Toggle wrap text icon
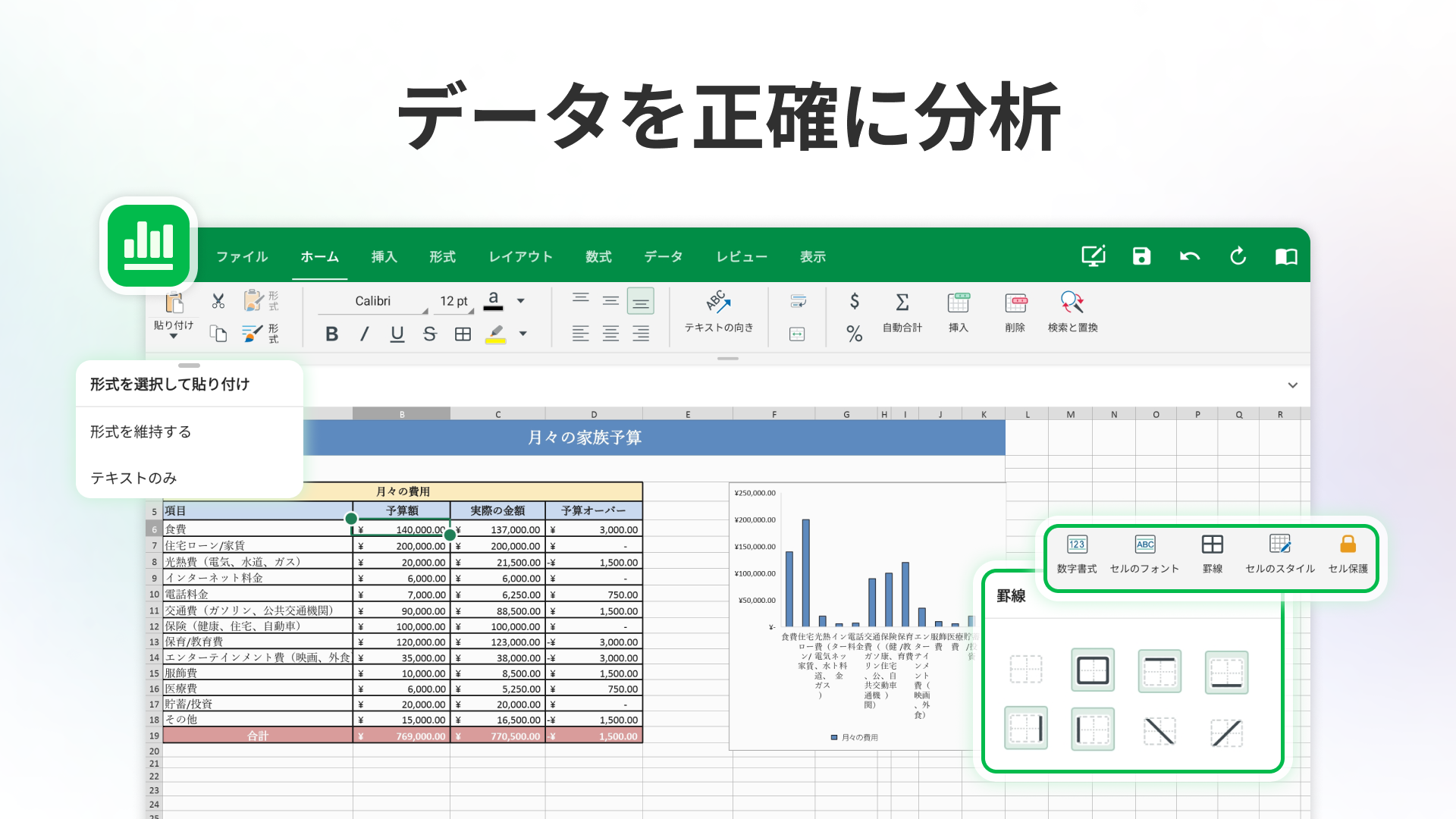This screenshot has width=1456, height=819. 798,302
